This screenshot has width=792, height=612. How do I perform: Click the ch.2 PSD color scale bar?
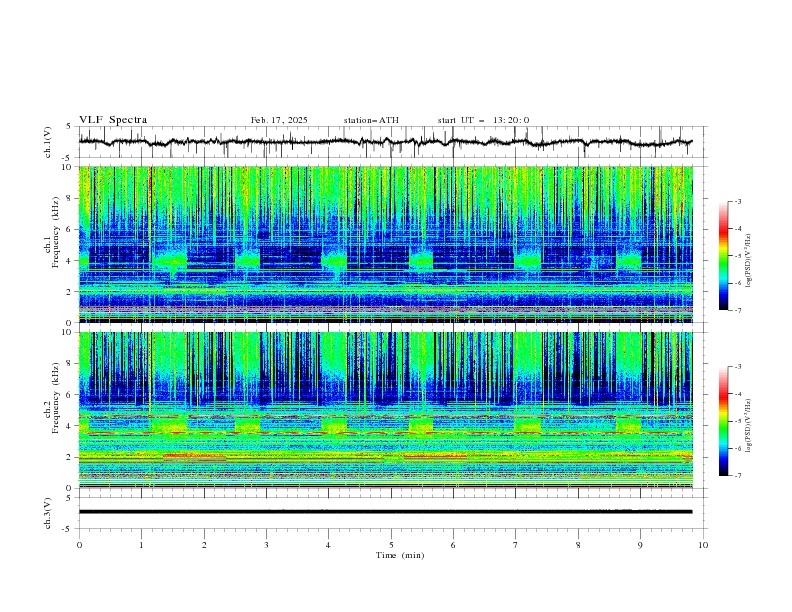point(723,421)
